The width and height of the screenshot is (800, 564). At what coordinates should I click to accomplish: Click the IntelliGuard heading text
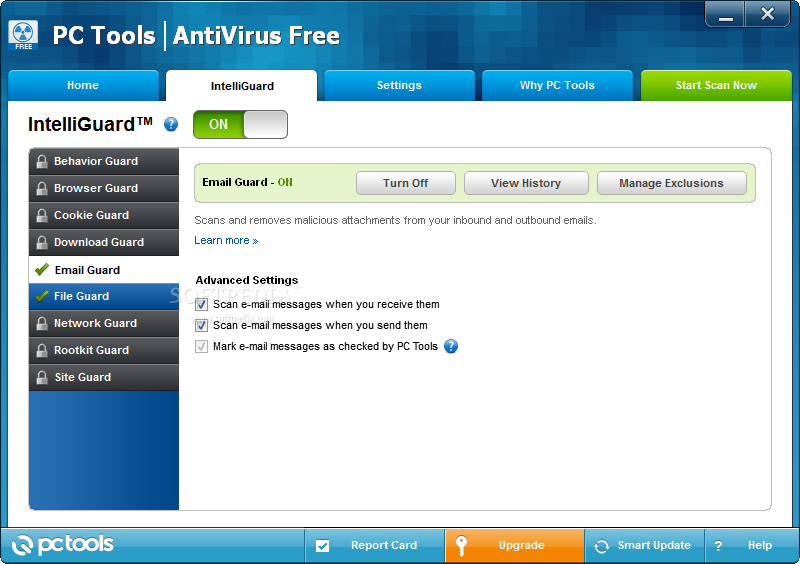pyautogui.click(x=90, y=125)
